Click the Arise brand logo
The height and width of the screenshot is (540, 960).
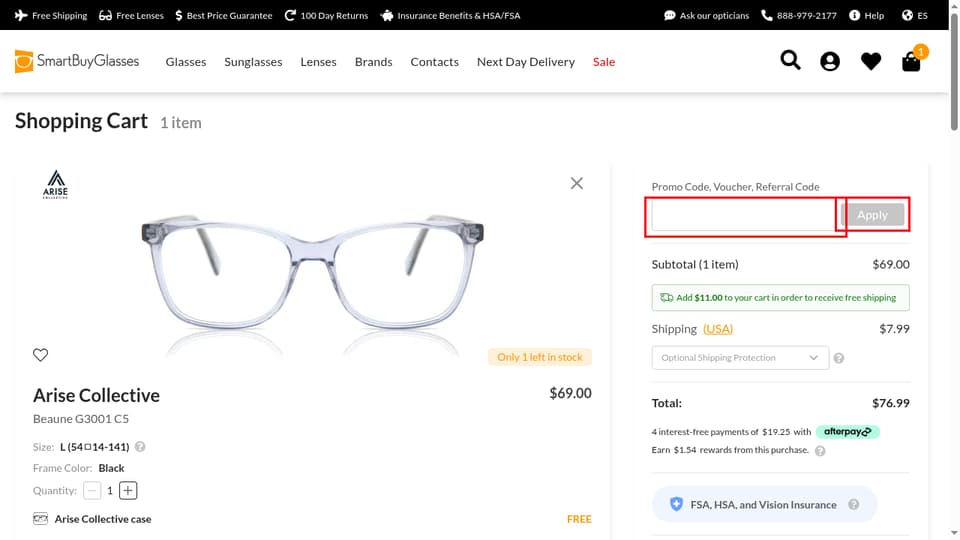pyautogui.click(x=56, y=184)
